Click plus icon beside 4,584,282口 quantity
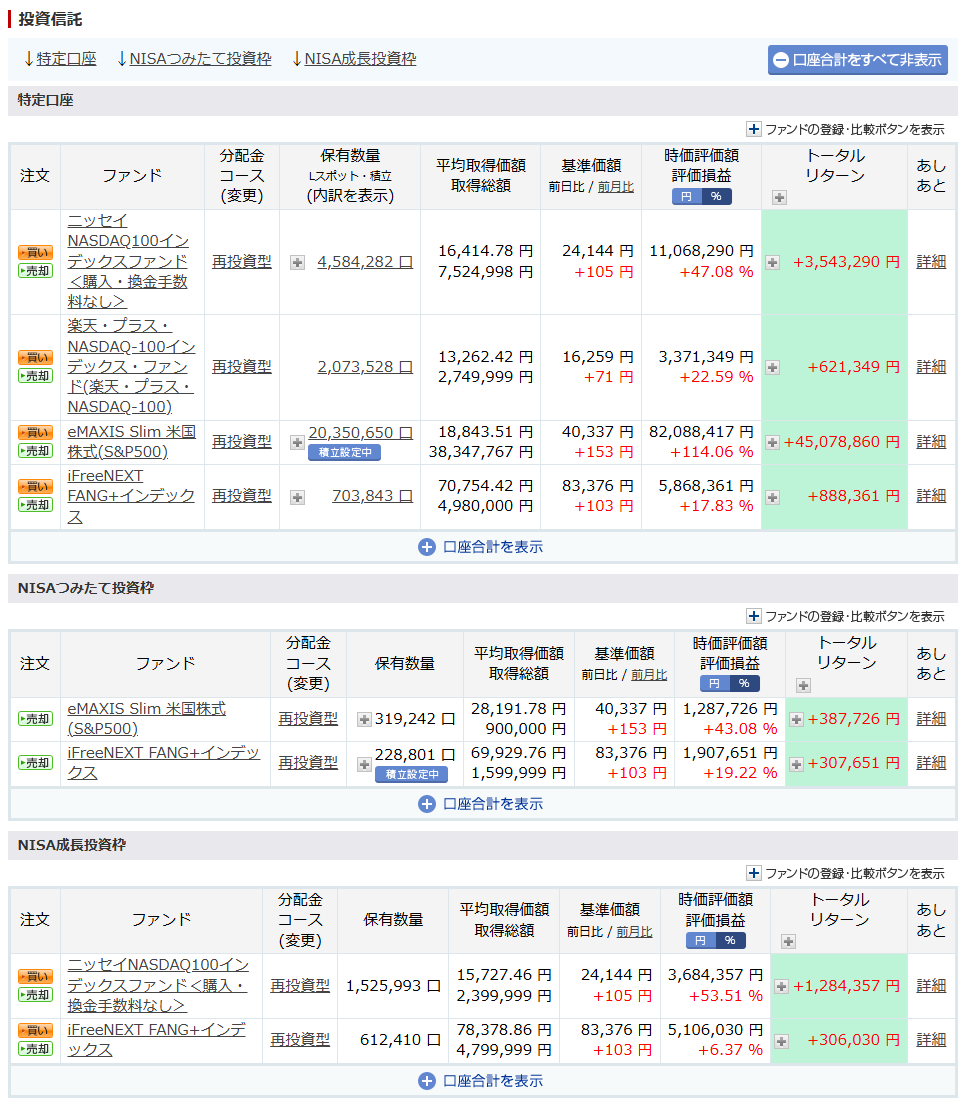 (297, 262)
